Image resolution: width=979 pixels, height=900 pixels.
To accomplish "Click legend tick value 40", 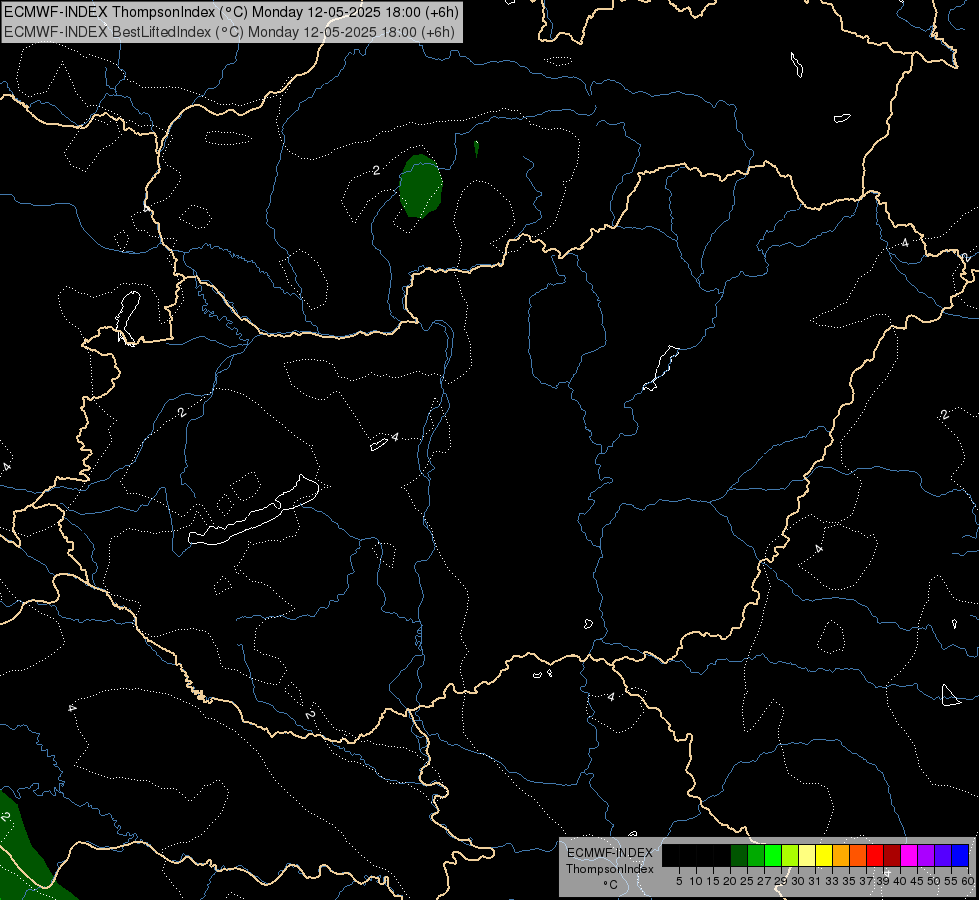I will point(900,881).
